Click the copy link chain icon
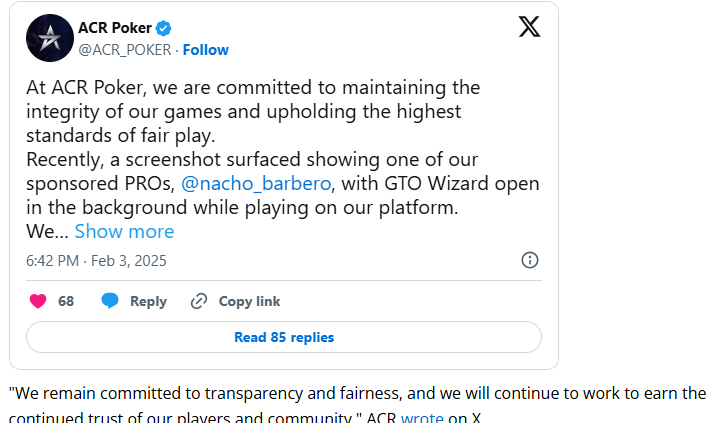Image resolution: width=725 pixels, height=423 pixels. point(199,301)
